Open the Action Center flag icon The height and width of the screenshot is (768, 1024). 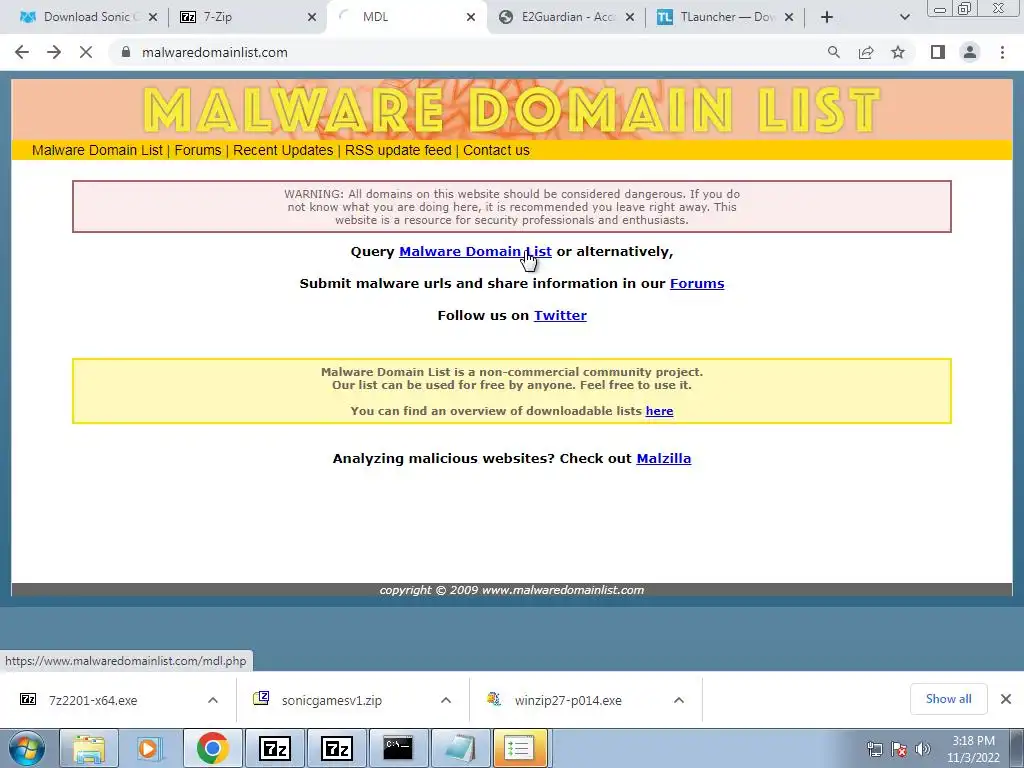pos(899,749)
